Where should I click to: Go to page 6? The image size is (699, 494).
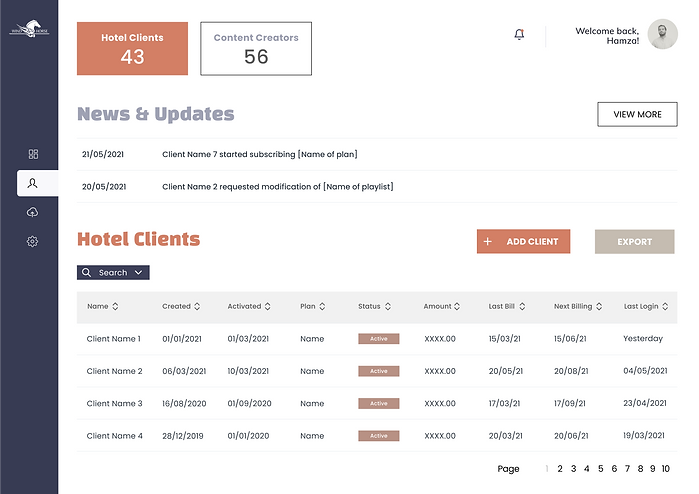tap(614, 469)
